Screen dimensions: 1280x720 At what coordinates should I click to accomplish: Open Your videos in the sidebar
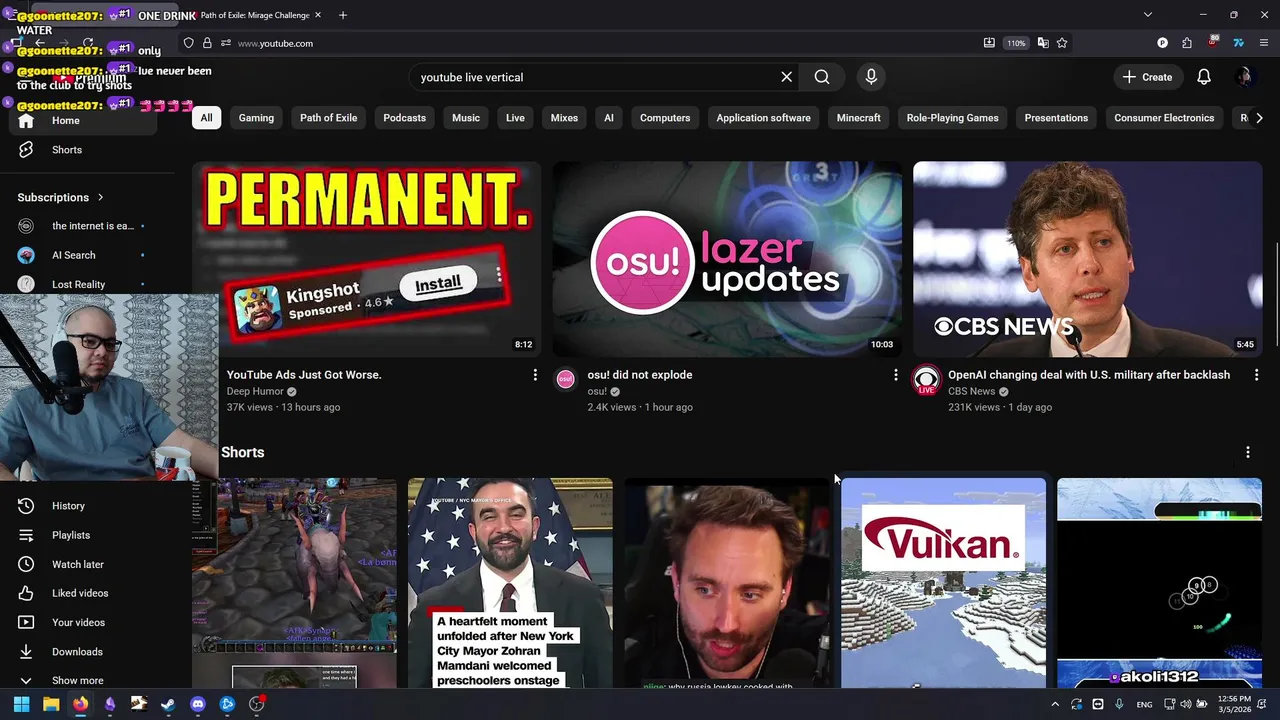click(83, 622)
